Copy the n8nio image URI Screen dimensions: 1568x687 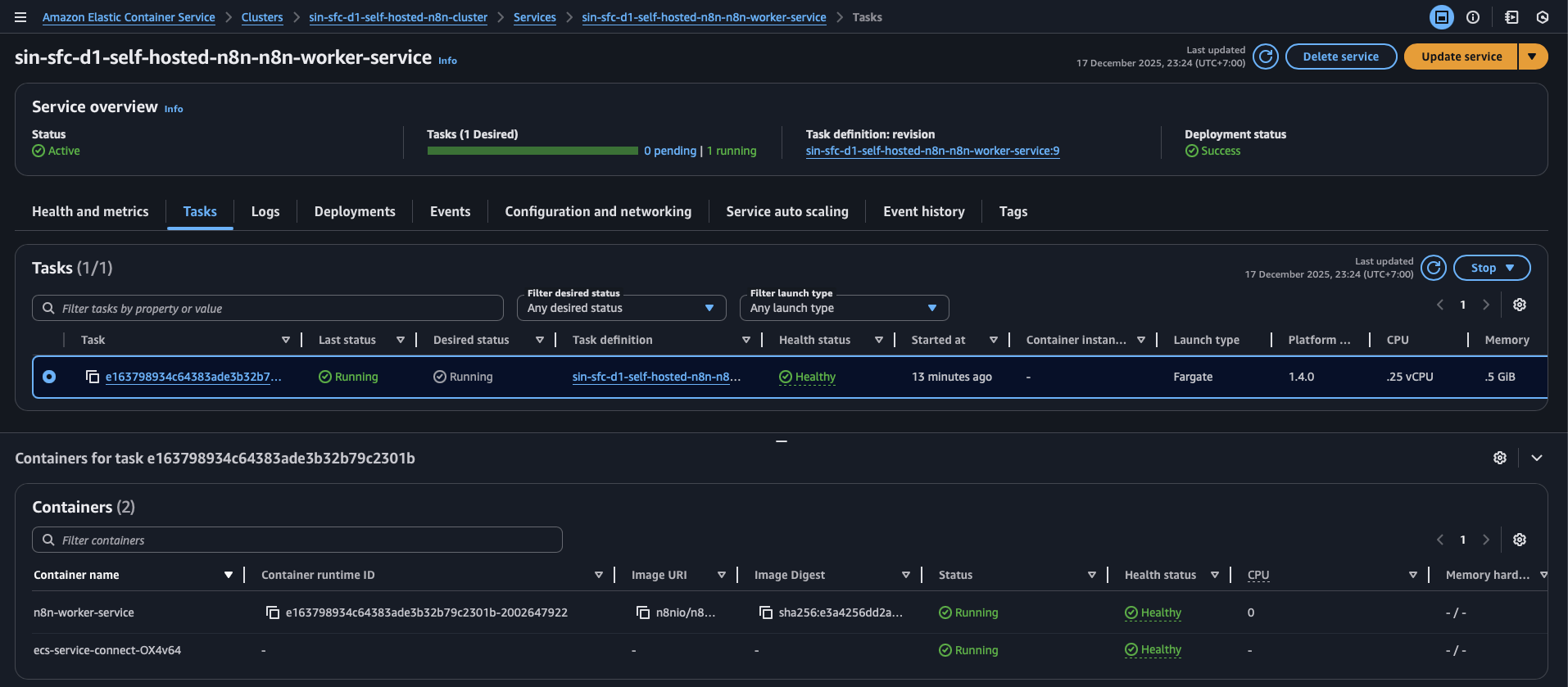coord(643,612)
